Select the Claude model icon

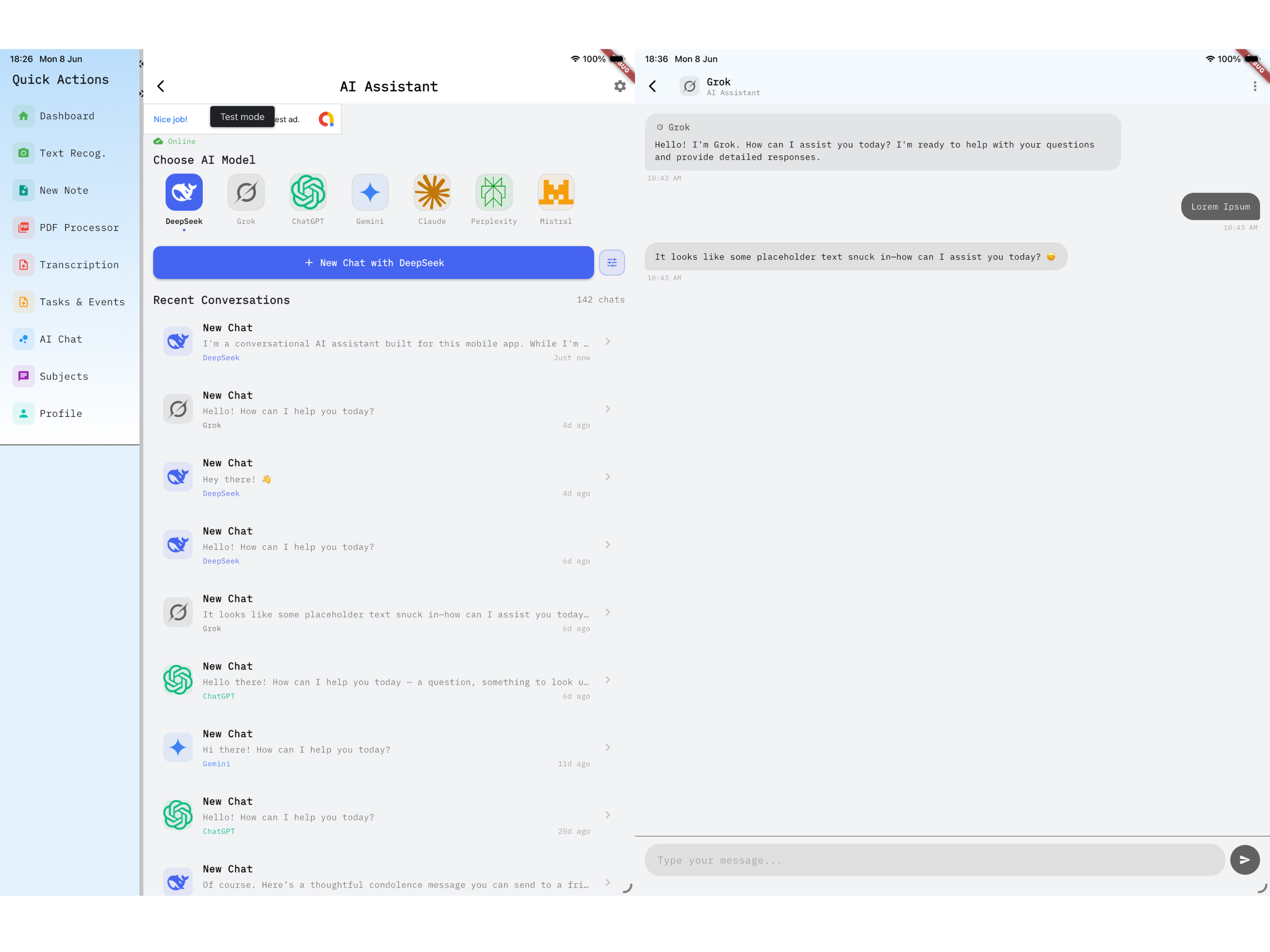tap(432, 192)
